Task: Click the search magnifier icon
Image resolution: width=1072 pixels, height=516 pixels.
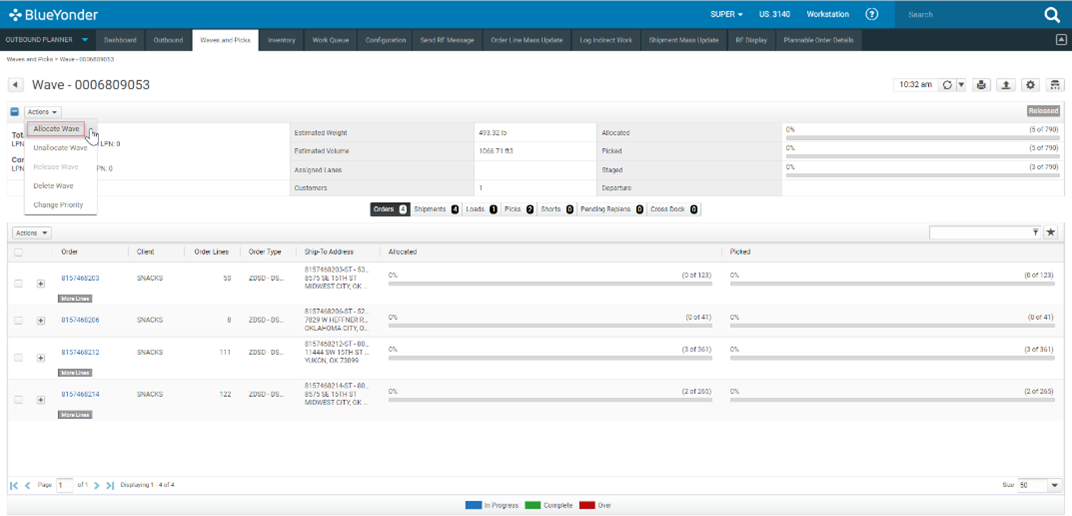Action: [x=1052, y=14]
